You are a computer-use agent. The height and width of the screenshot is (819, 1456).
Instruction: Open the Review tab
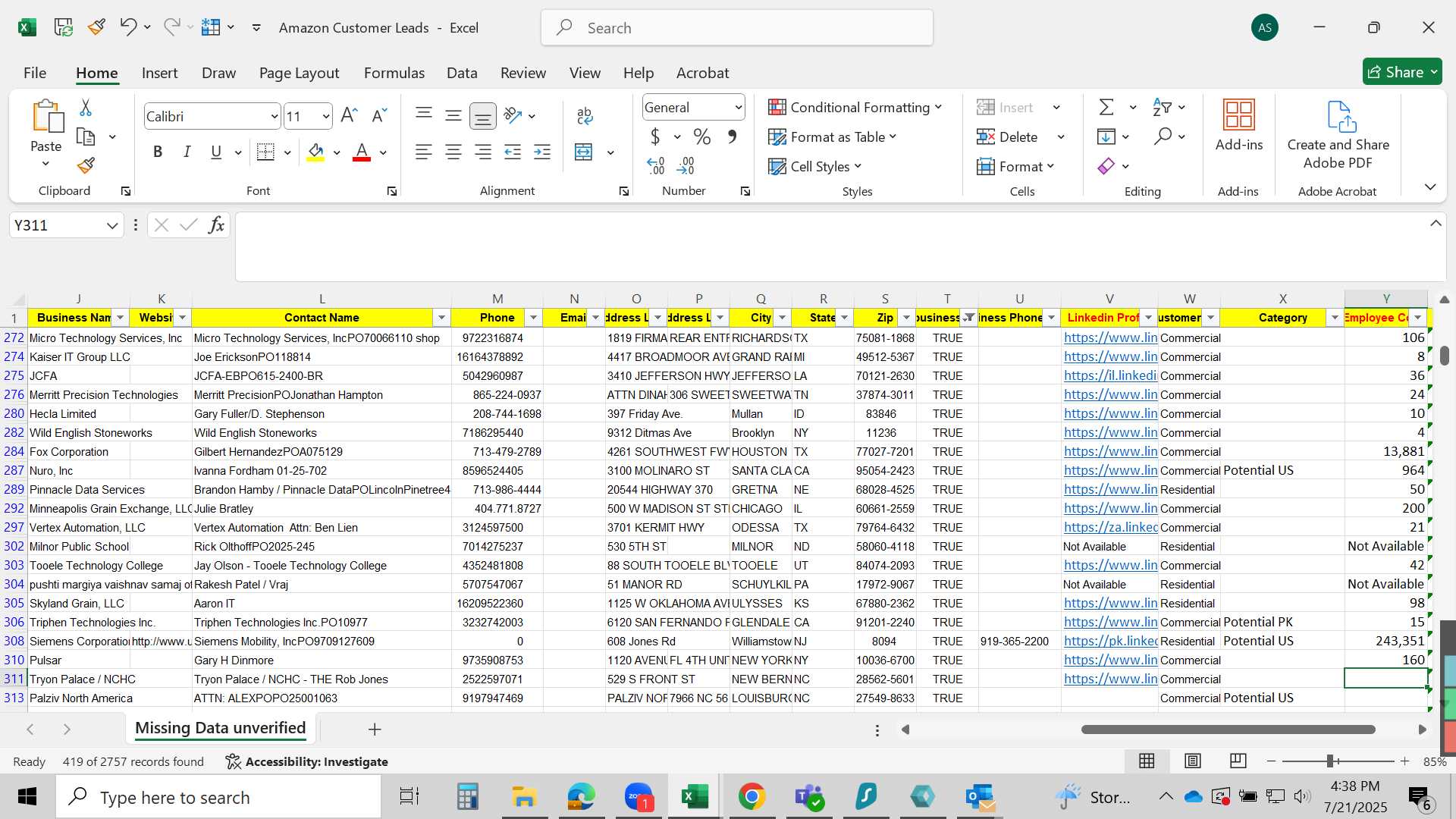coord(522,73)
